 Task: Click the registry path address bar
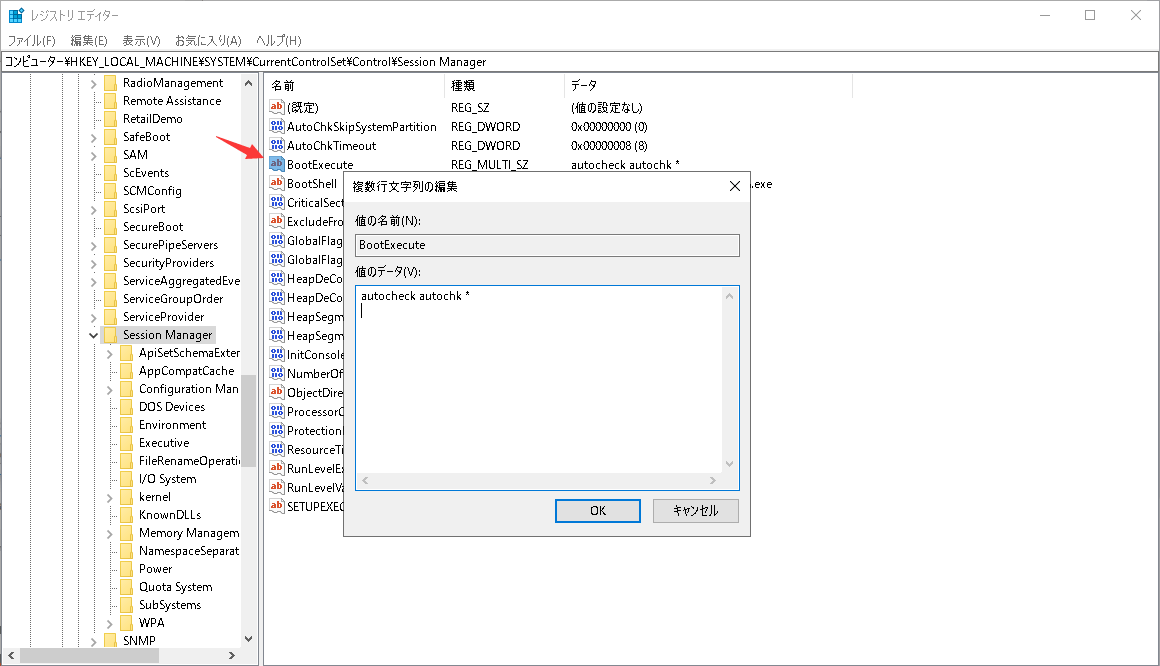580,62
